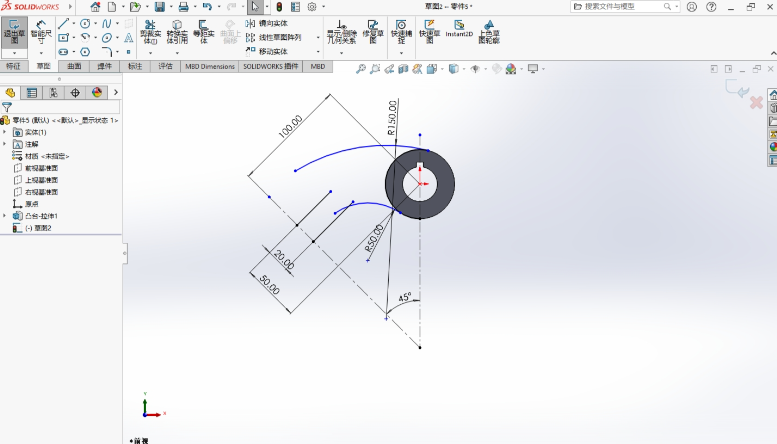The image size is (777, 444).
Task: Click Display/Delete Relations (显示/删除几何关系)
Action: pos(341,32)
